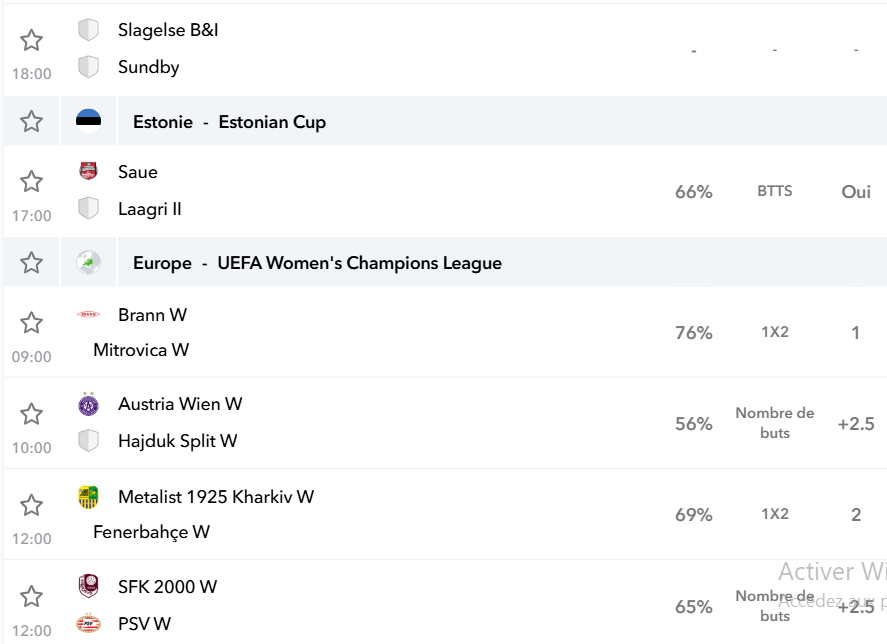This screenshot has height=644, width=887.
Task: Click the Europe globe icon
Action: [x=88, y=263]
